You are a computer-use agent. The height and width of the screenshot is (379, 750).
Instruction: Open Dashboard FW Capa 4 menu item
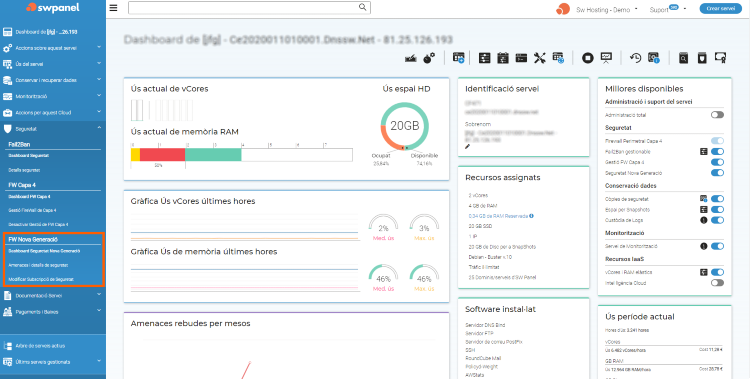tap(29, 197)
